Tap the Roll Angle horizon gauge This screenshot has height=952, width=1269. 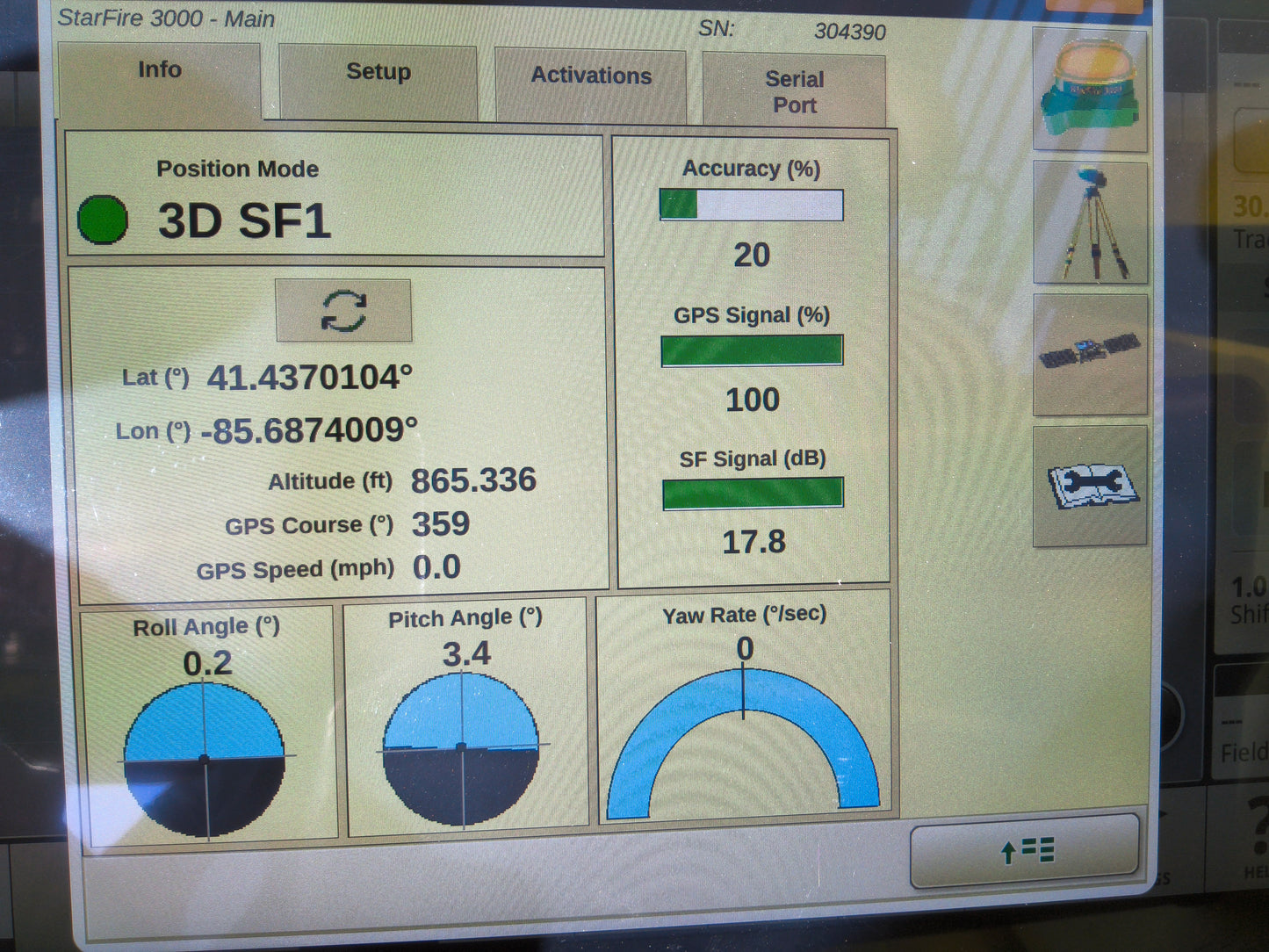point(205,759)
